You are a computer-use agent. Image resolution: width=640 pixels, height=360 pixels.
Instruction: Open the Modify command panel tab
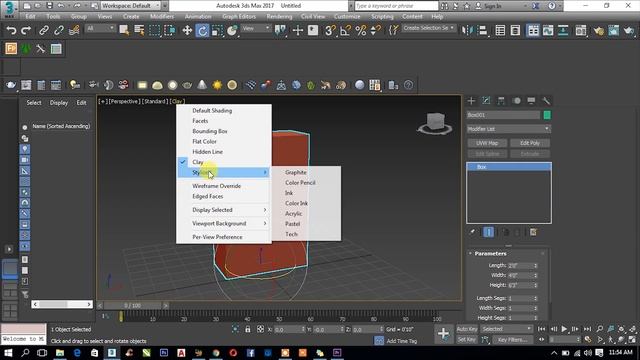pyautogui.click(x=486, y=101)
